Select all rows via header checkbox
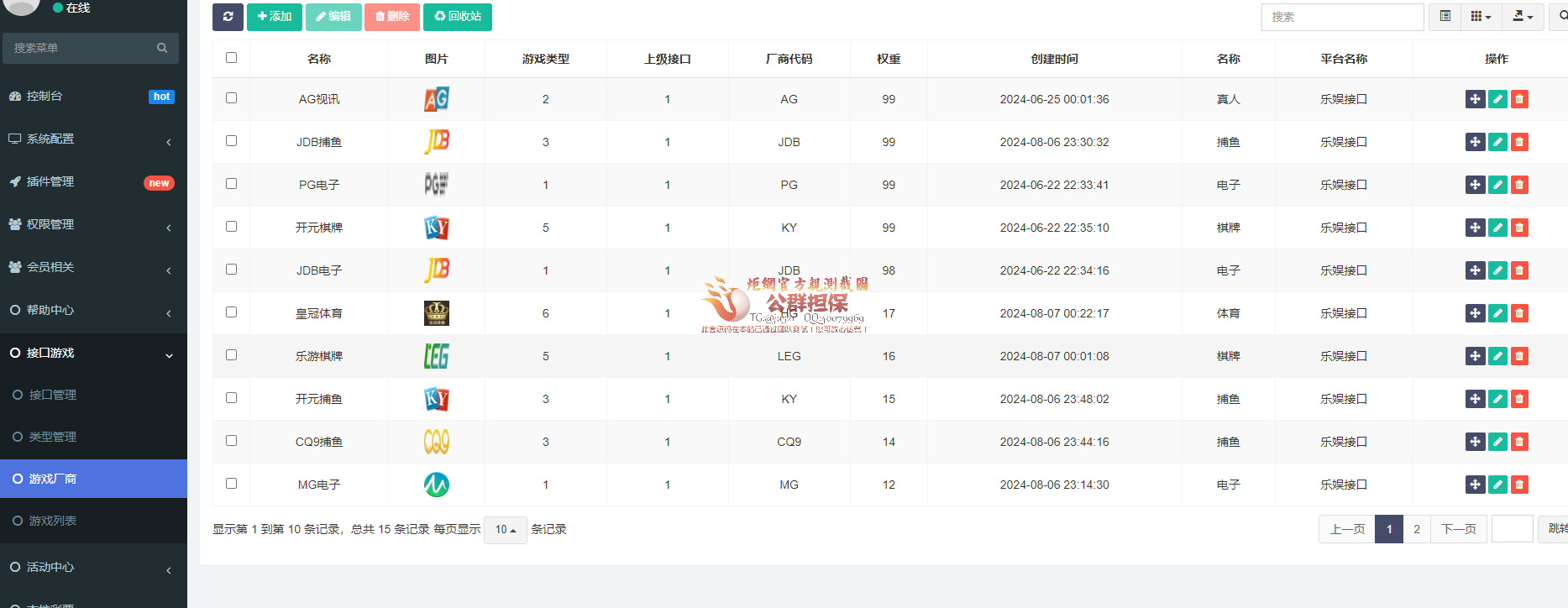The width and height of the screenshot is (1568, 608). click(x=231, y=58)
